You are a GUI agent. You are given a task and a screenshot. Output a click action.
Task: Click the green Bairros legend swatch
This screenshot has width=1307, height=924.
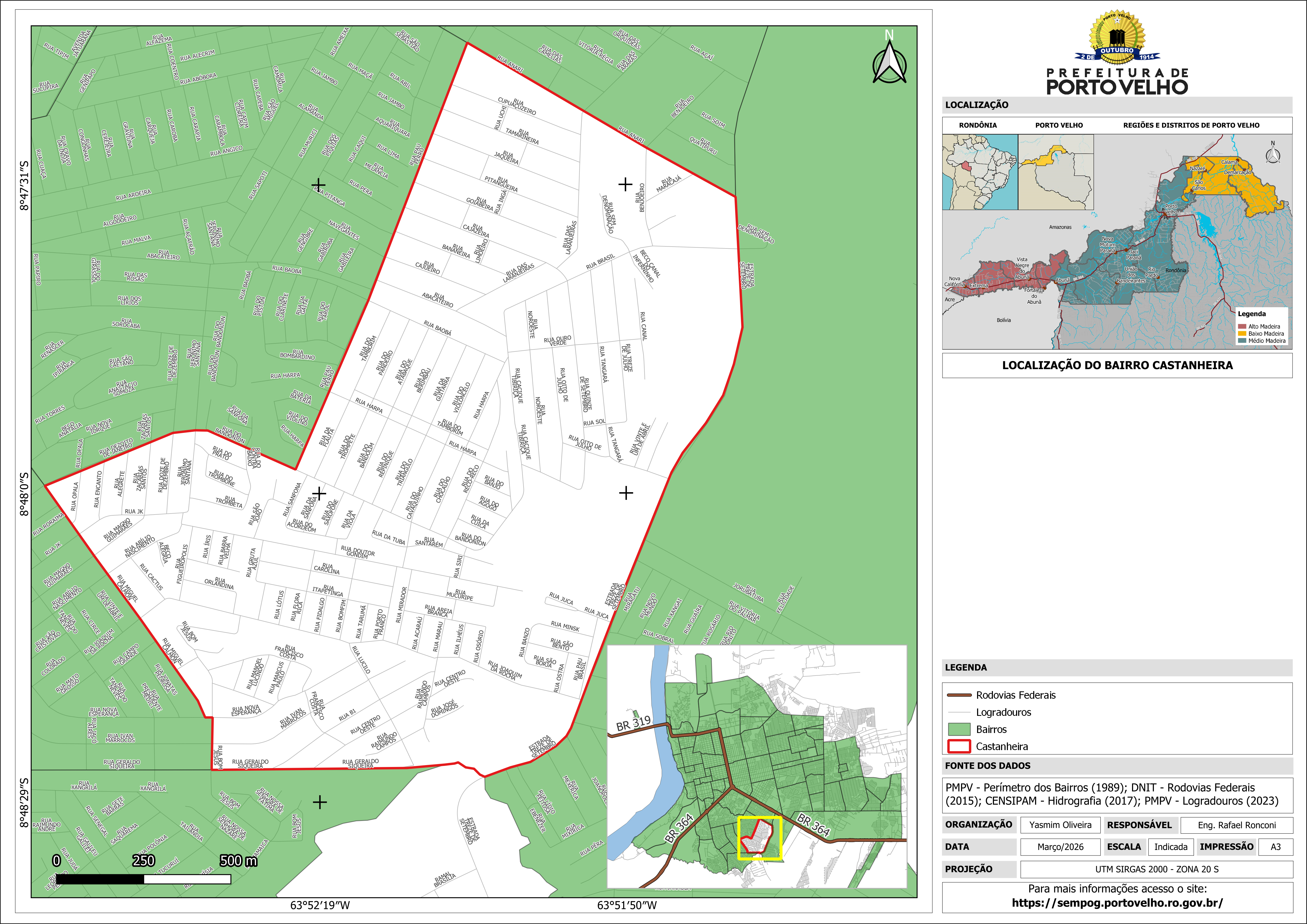click(x=959, y=729)
